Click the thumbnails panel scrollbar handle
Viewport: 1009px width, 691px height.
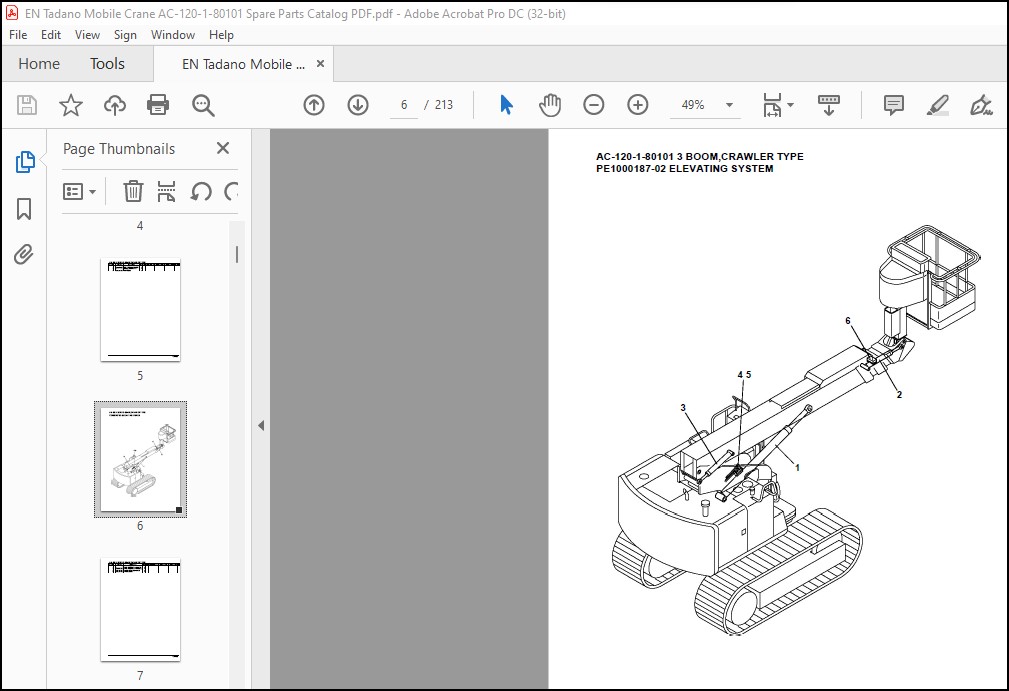click(x=237, y=255)
